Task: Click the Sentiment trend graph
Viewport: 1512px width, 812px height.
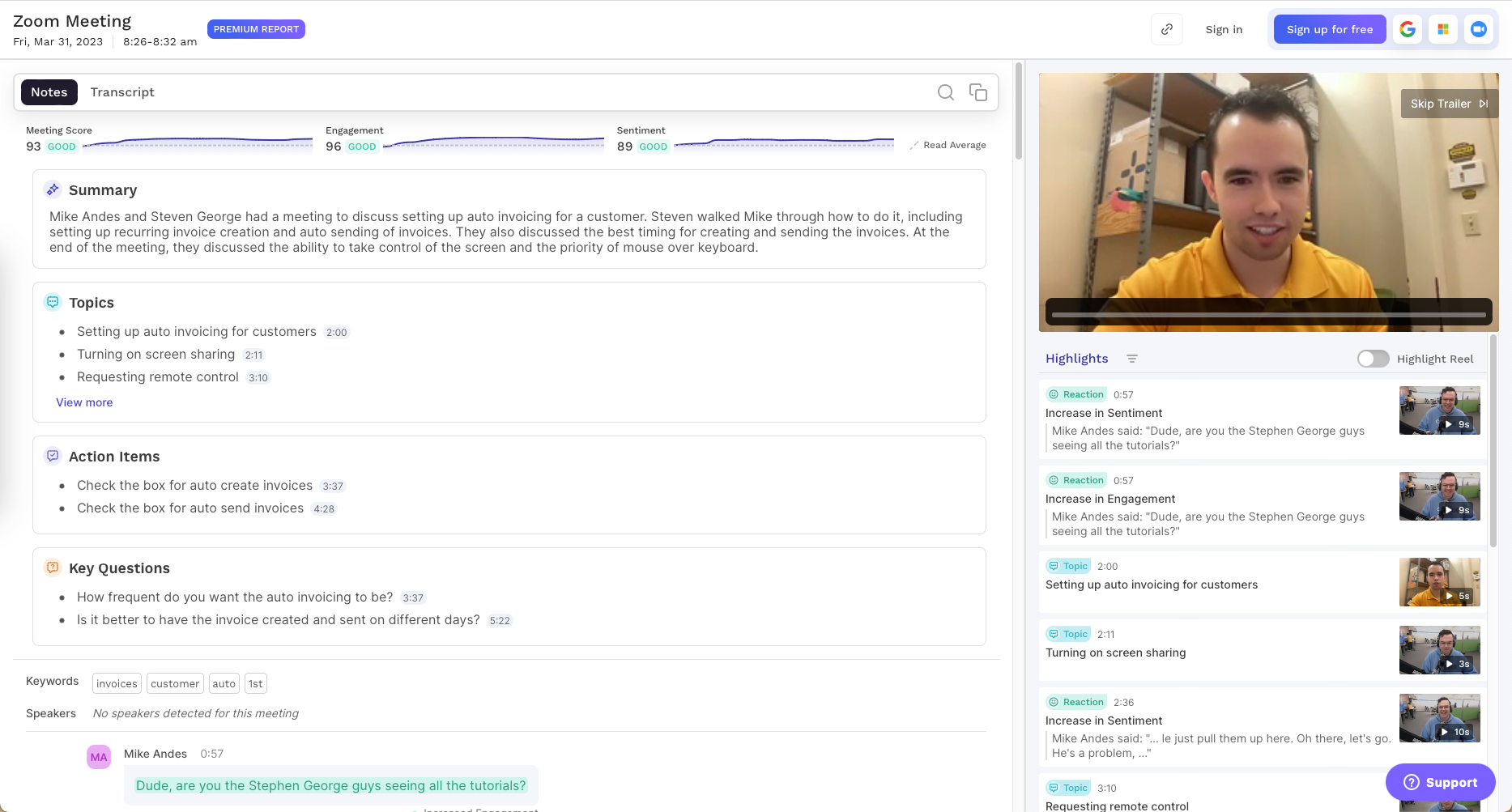Action: (x=784, y=143)
